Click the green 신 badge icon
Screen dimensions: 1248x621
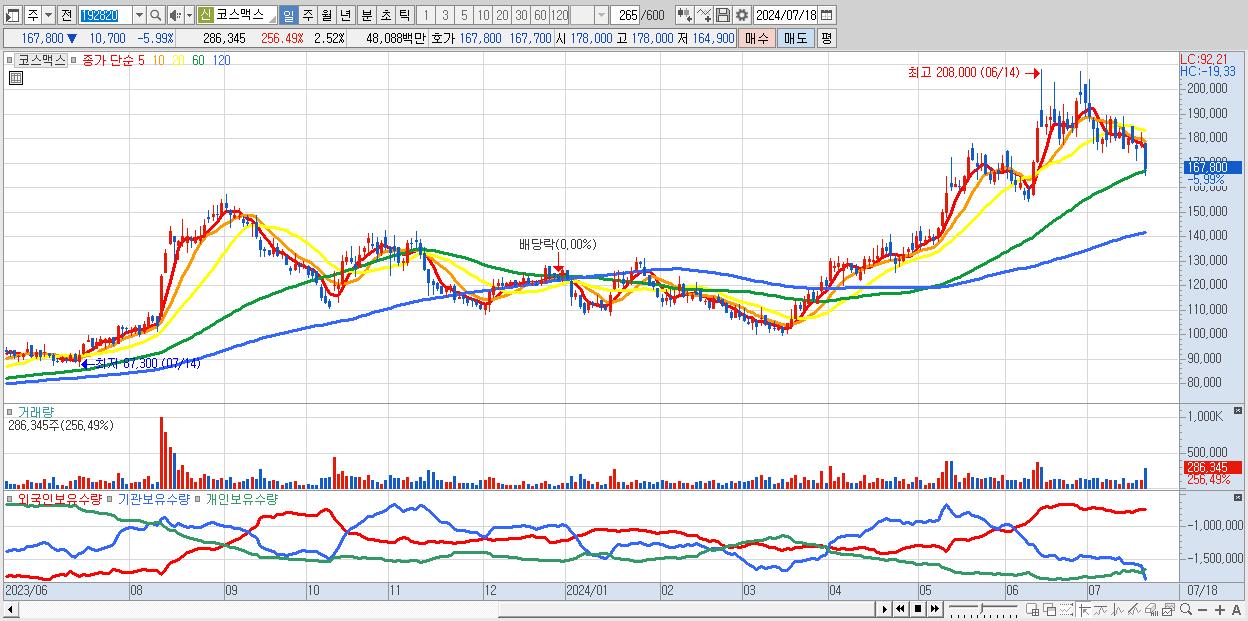[x=205, y=15]
